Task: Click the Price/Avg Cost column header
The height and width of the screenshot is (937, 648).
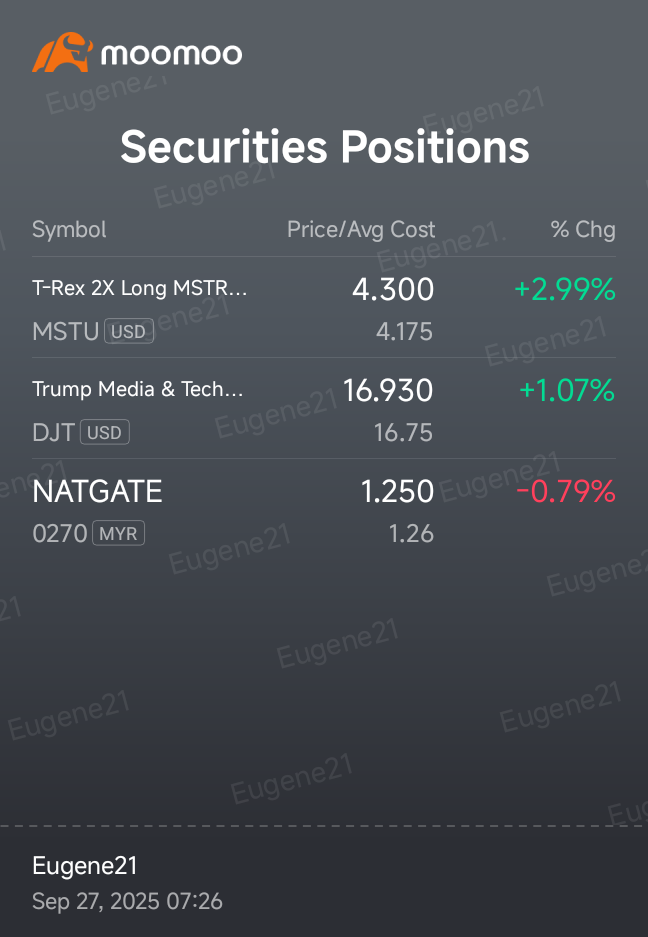Action: (x=361, y=229)
